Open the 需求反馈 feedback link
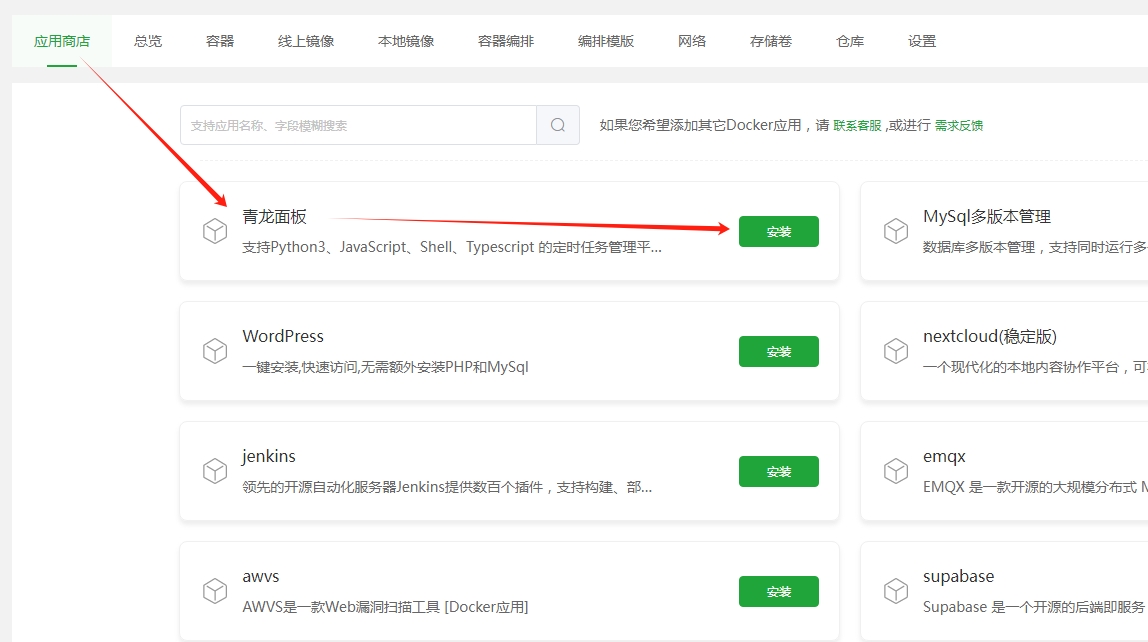1148x642 pixels. pos(958,126)
